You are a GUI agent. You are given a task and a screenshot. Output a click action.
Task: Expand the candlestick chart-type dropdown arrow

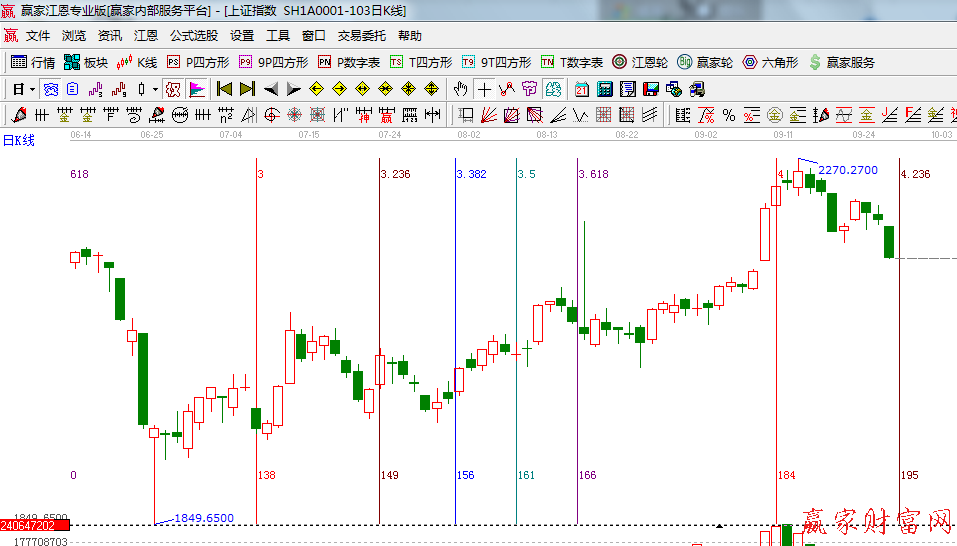click(x=154, y=89)
